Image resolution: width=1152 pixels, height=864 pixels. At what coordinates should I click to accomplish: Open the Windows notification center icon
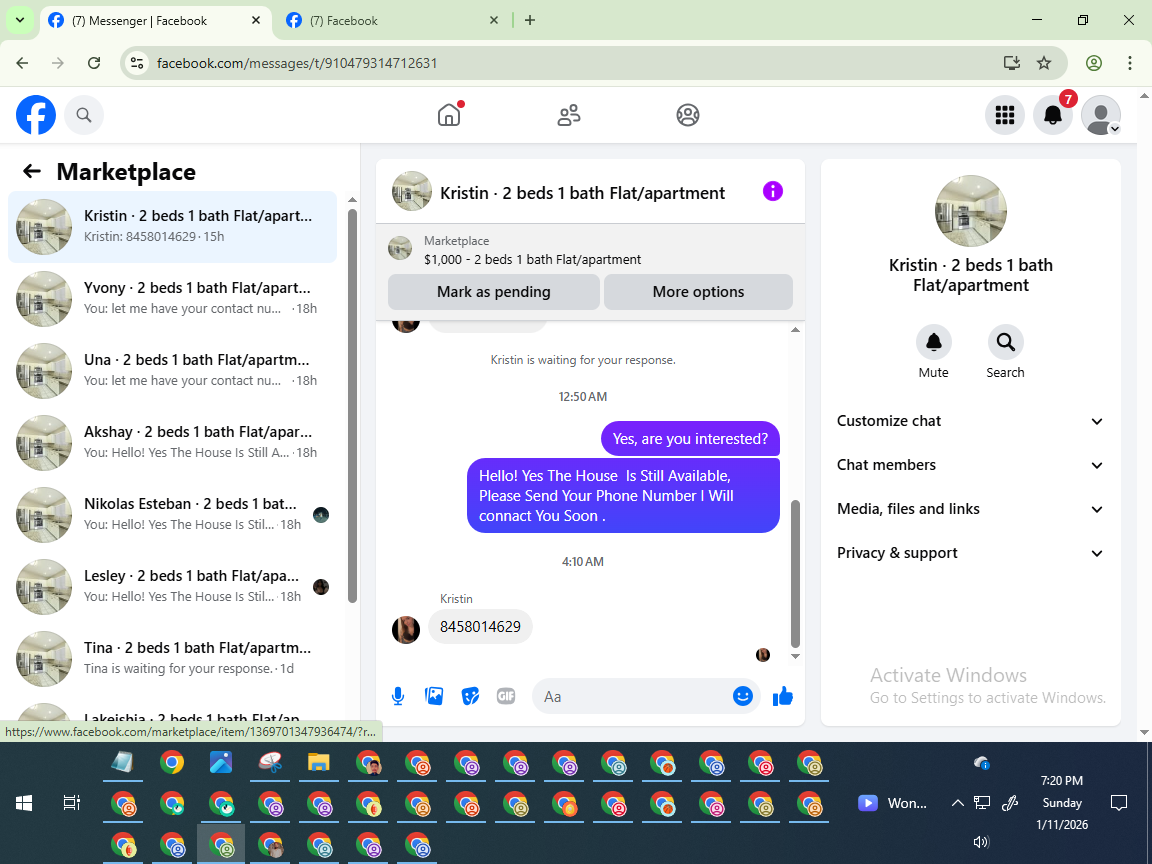(1118, 803)
